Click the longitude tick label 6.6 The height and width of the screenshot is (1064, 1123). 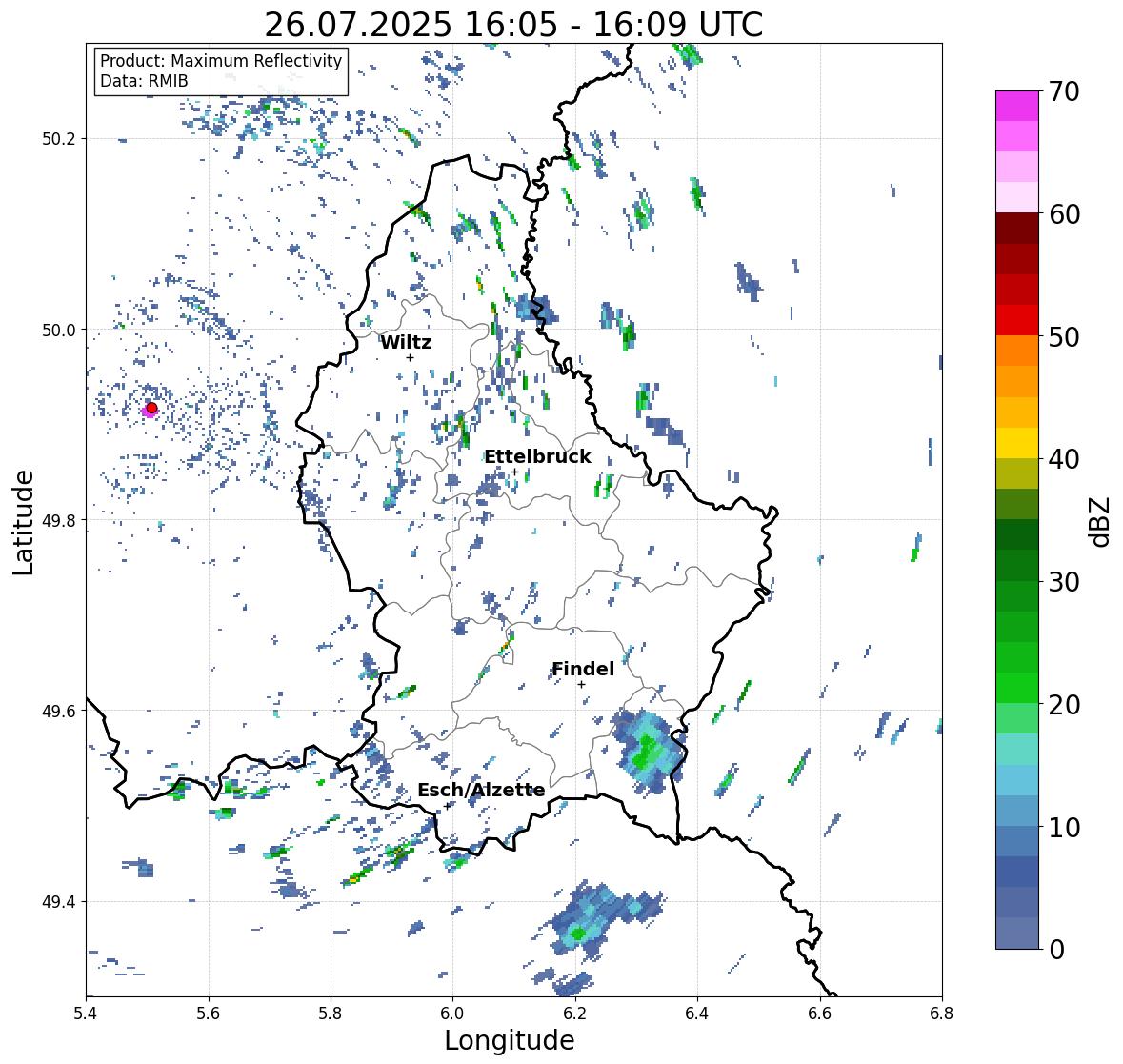tap(820, 1014)
